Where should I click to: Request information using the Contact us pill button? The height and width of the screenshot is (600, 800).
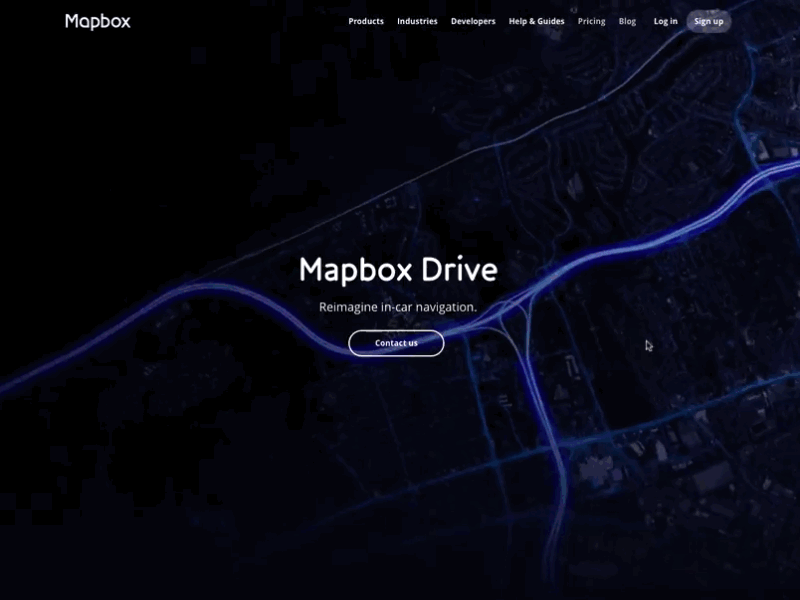pyautogui.click(x=396, y=343)
